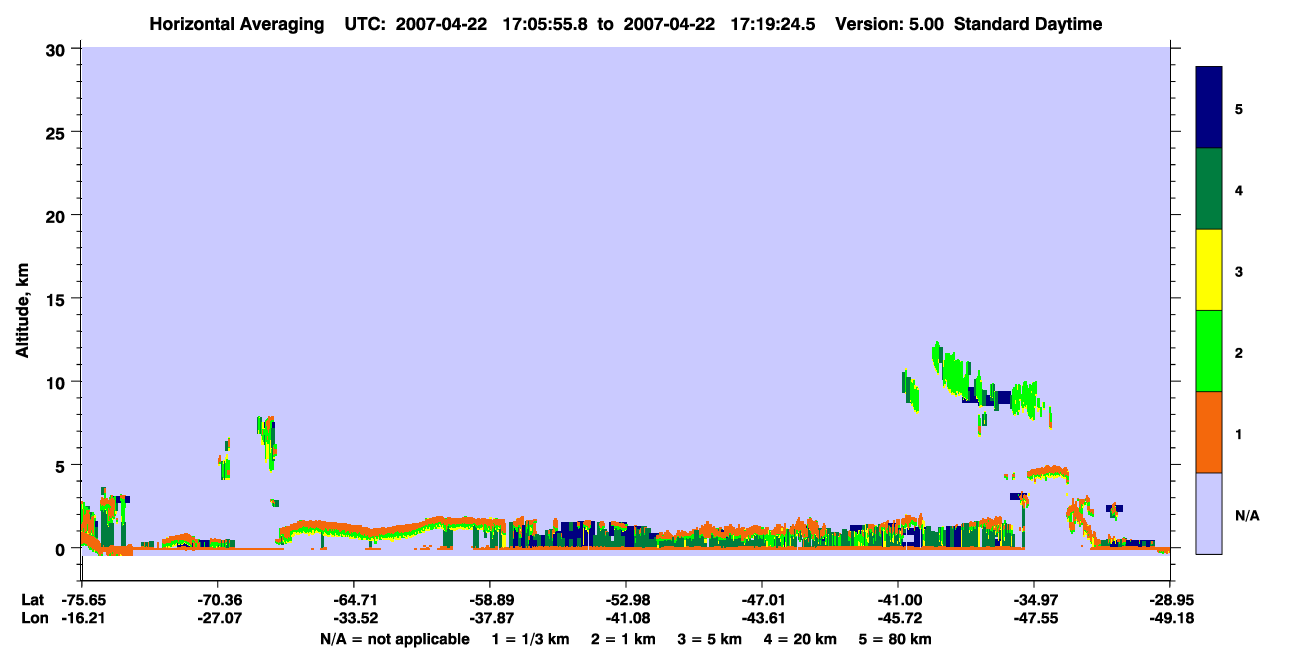Image resolution: width=1300 pixels, height=667 pixels.
Task: Click the dark green color bar segment labeled 4
Action: (1209, 189)
